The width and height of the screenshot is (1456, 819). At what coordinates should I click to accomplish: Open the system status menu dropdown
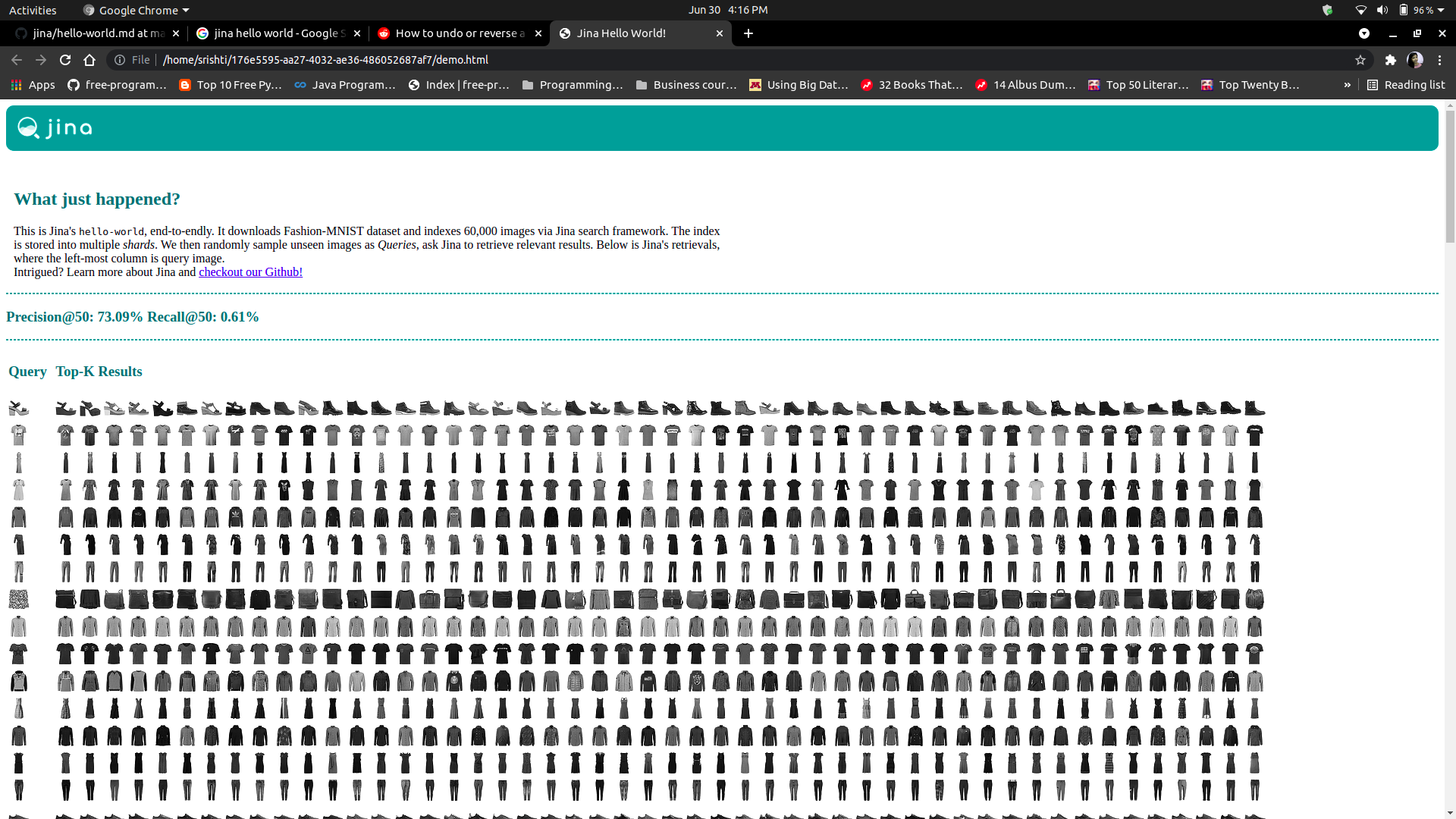click(1441, 10)
